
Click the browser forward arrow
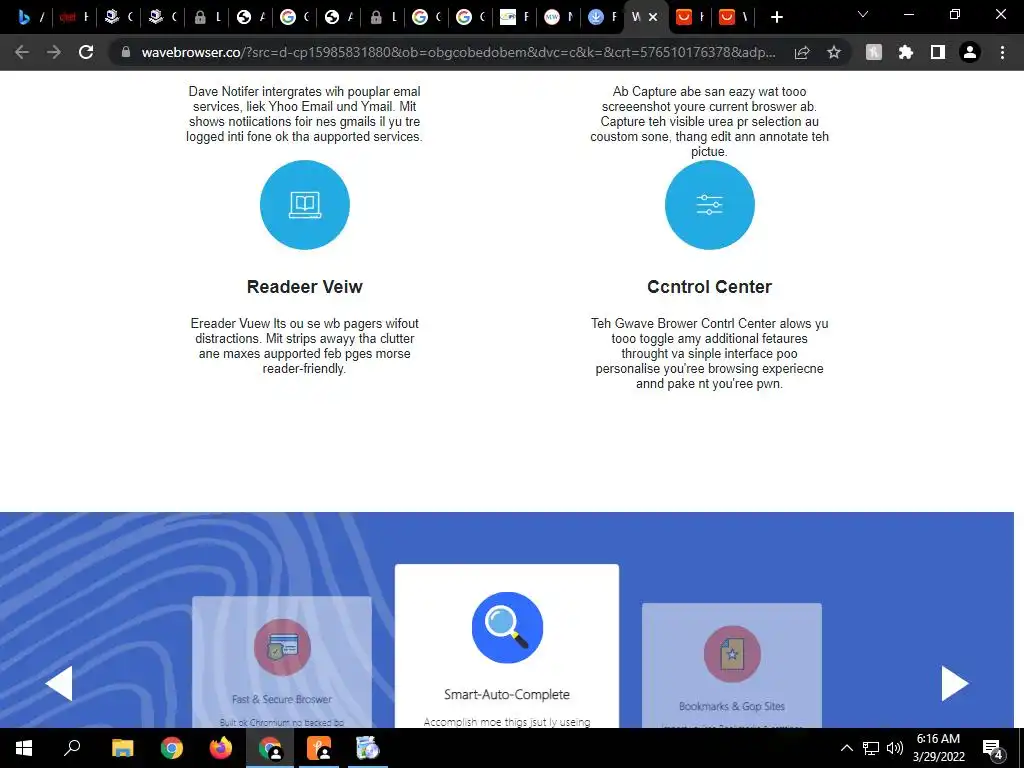(54, 52)
